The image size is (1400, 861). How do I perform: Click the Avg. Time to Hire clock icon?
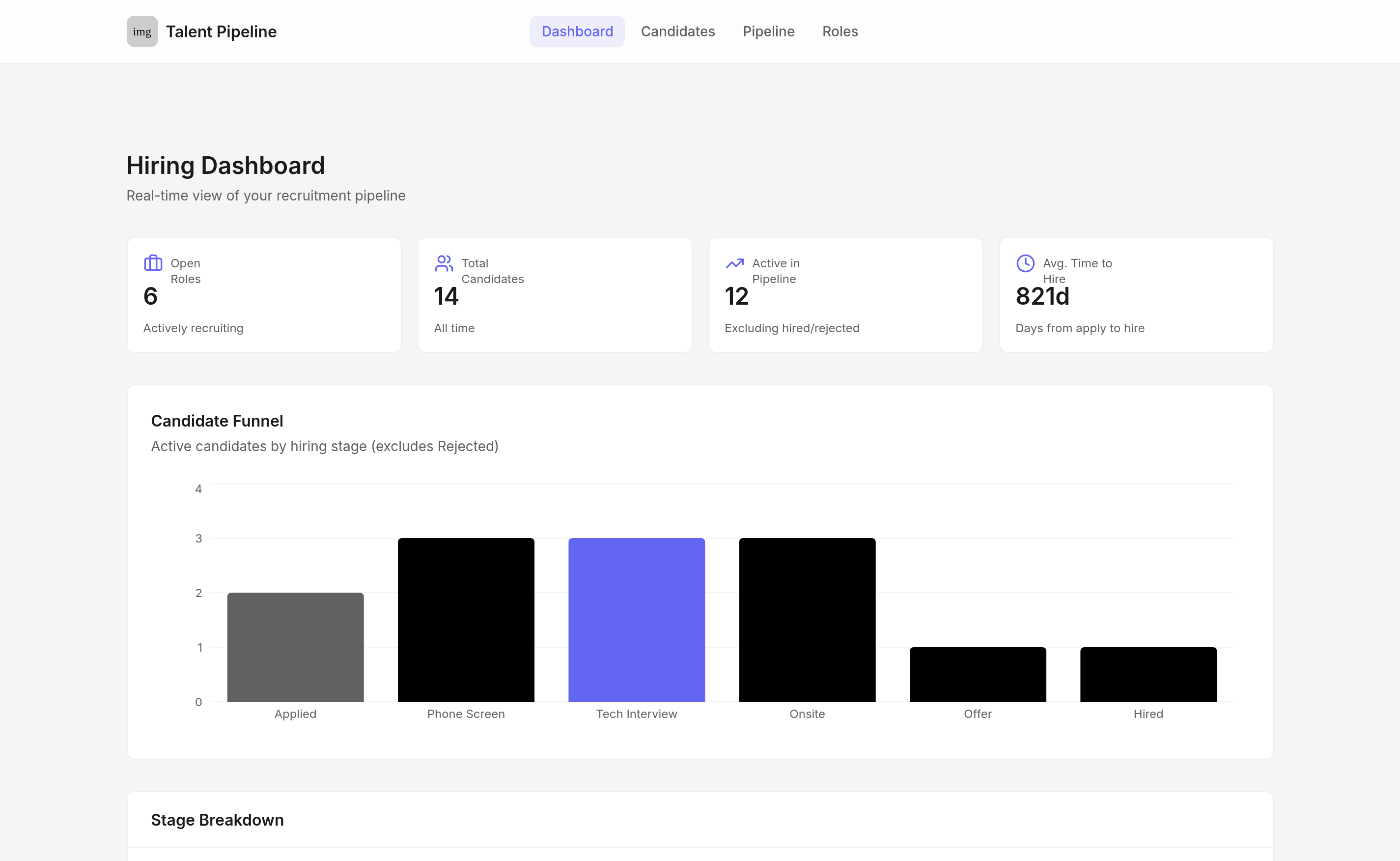tap(1026, 263)
